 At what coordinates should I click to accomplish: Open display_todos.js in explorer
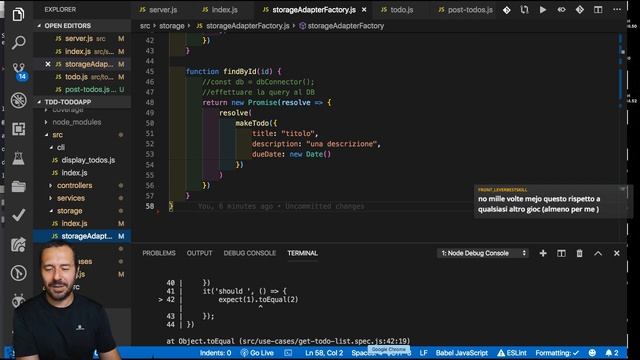pyautogui.click(x=88, y=160)
